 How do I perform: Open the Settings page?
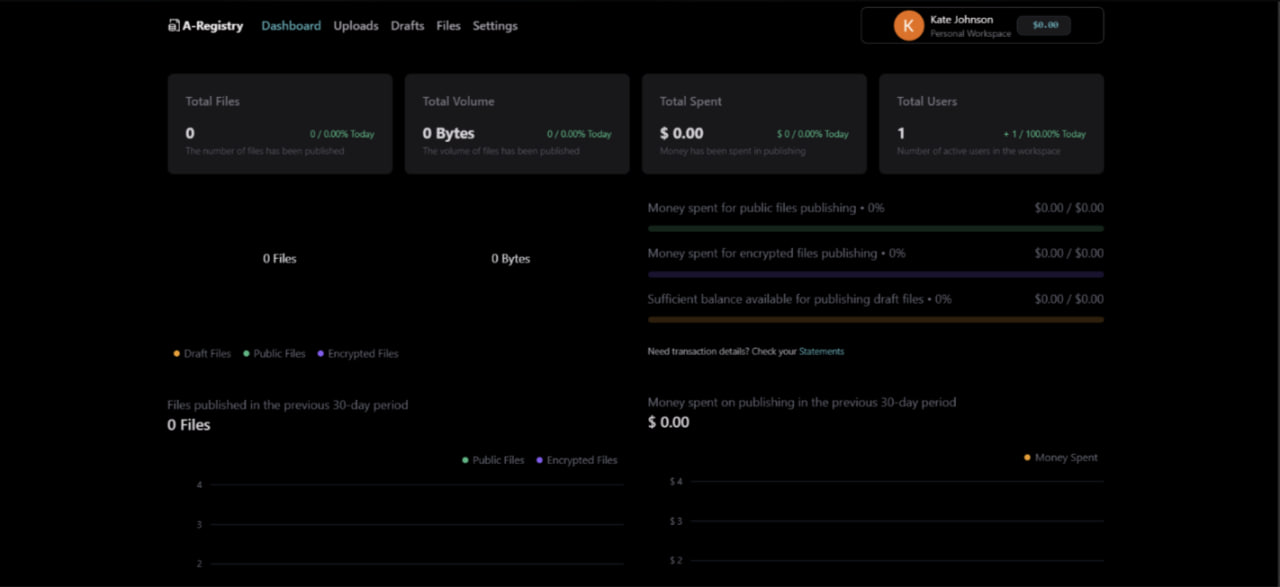pyautogui.click(x=495, y=26)
